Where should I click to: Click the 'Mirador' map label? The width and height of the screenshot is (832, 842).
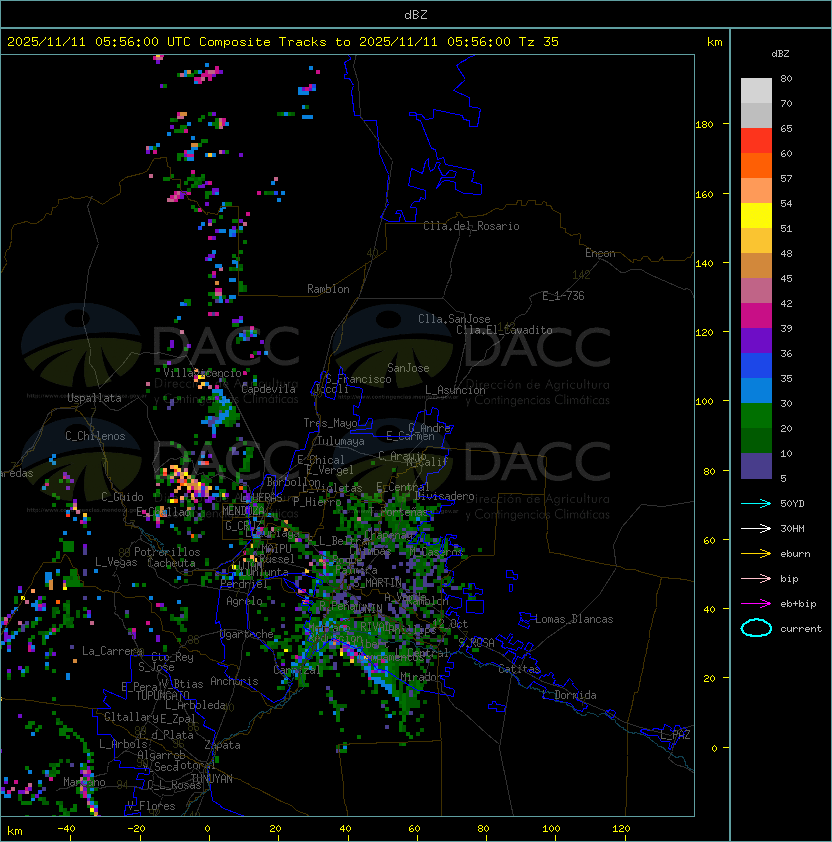(422, 677)
